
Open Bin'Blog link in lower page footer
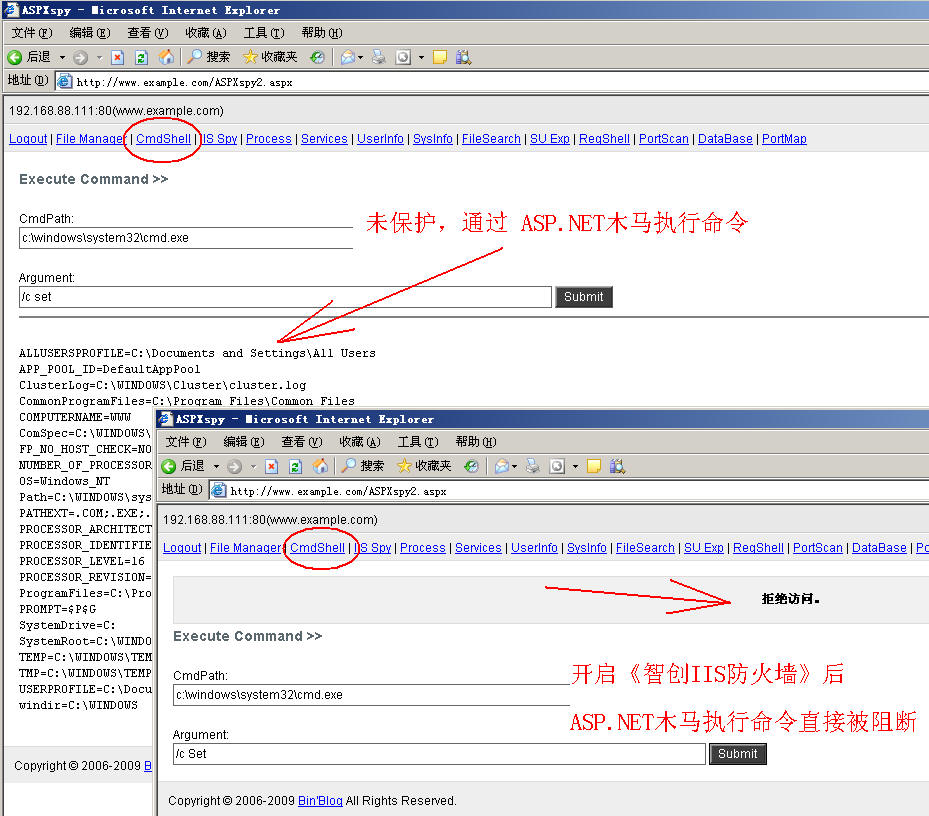320,801
